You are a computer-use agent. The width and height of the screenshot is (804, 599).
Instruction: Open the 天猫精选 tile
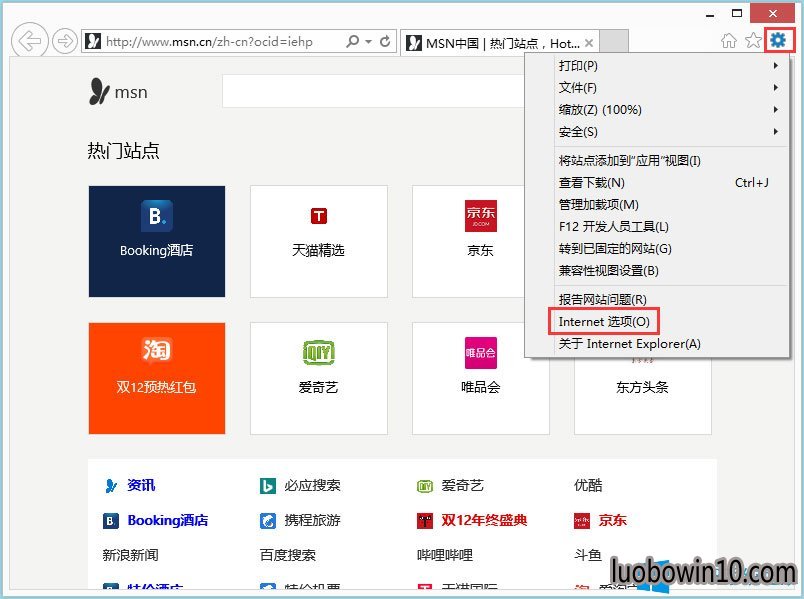[318, 241]
